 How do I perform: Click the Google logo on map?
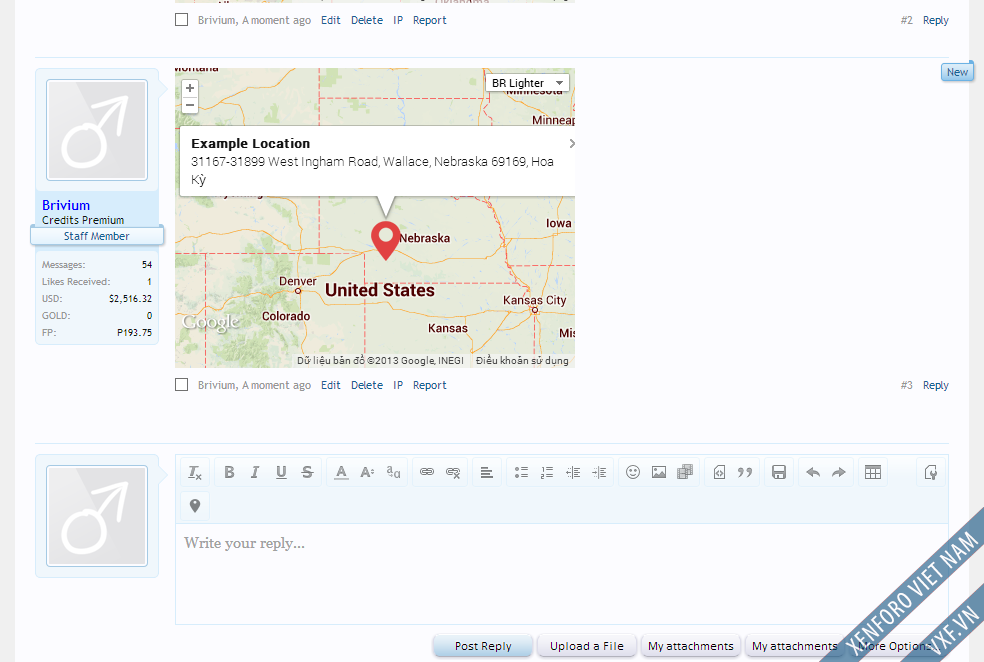pos(211,323)
